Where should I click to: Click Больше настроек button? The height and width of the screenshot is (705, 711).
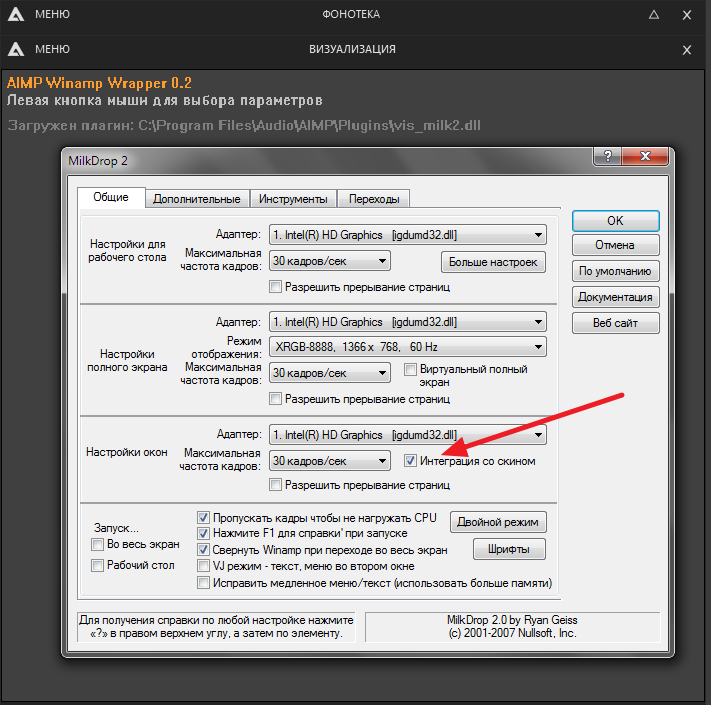pyautogui.click(x=493, y=262)
